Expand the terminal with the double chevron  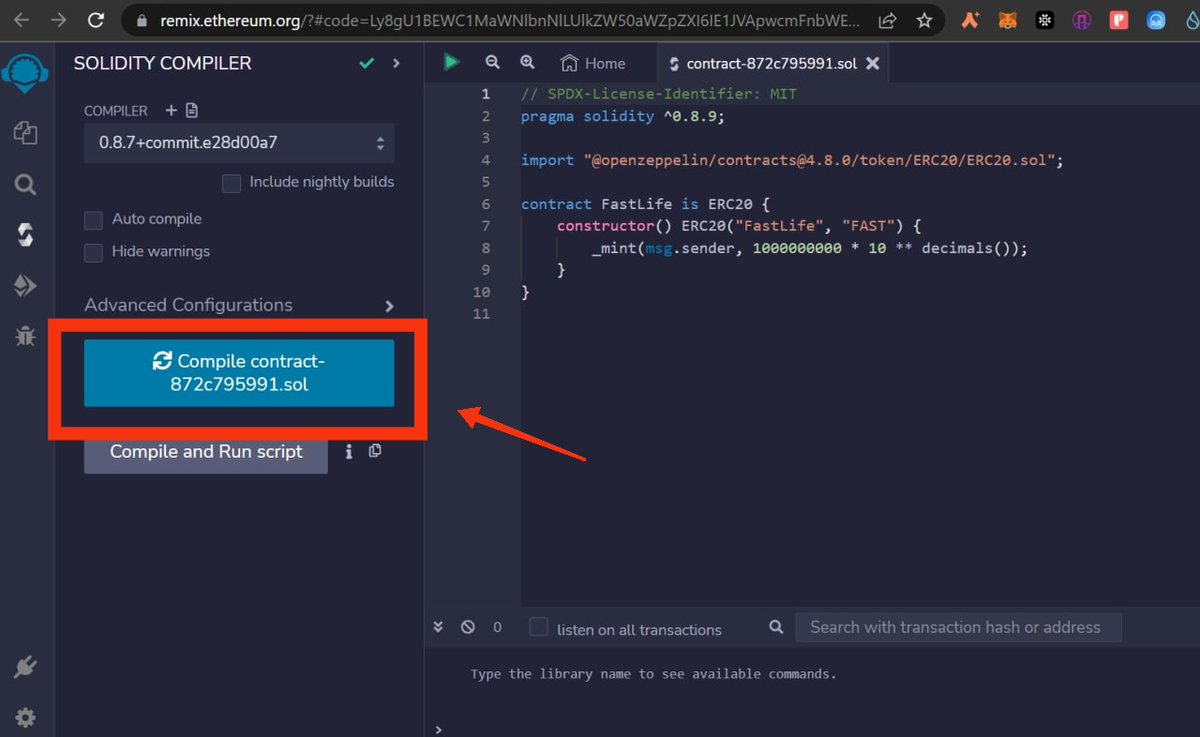[438, 626]
